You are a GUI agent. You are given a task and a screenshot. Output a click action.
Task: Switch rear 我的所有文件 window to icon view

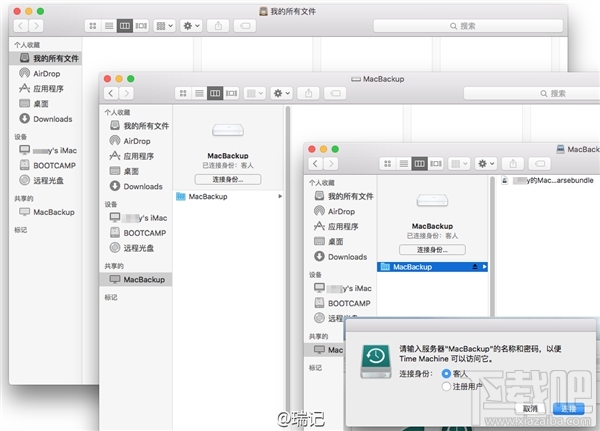point(93,26)
